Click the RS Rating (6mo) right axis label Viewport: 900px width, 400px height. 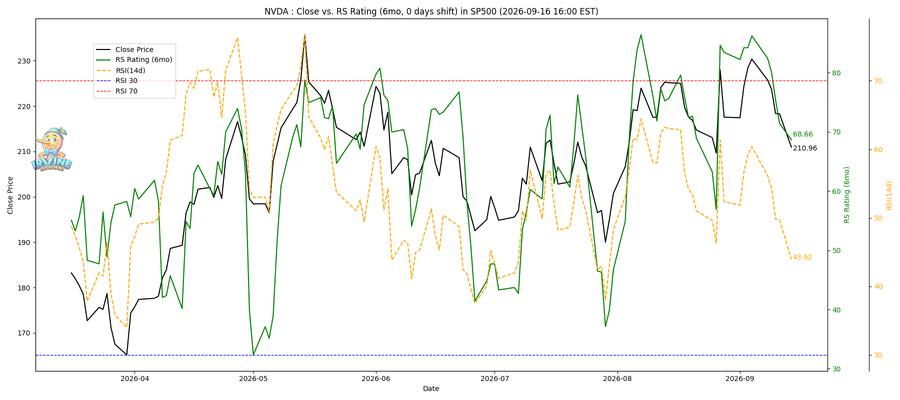pos(846,195)
